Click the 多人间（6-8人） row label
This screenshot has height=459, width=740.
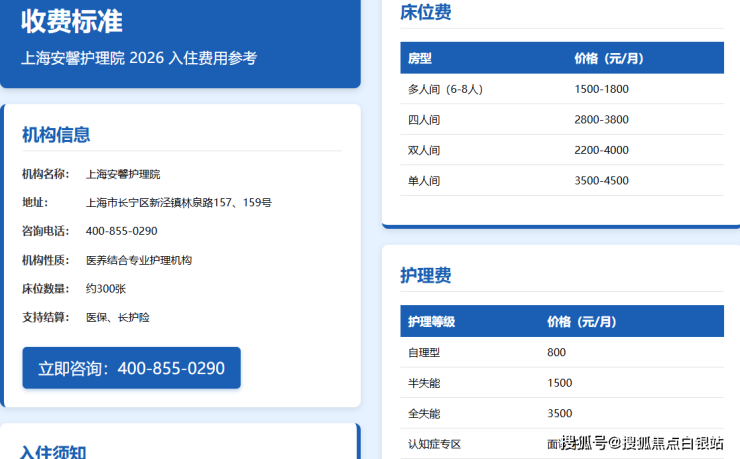[x=446, y=89]
